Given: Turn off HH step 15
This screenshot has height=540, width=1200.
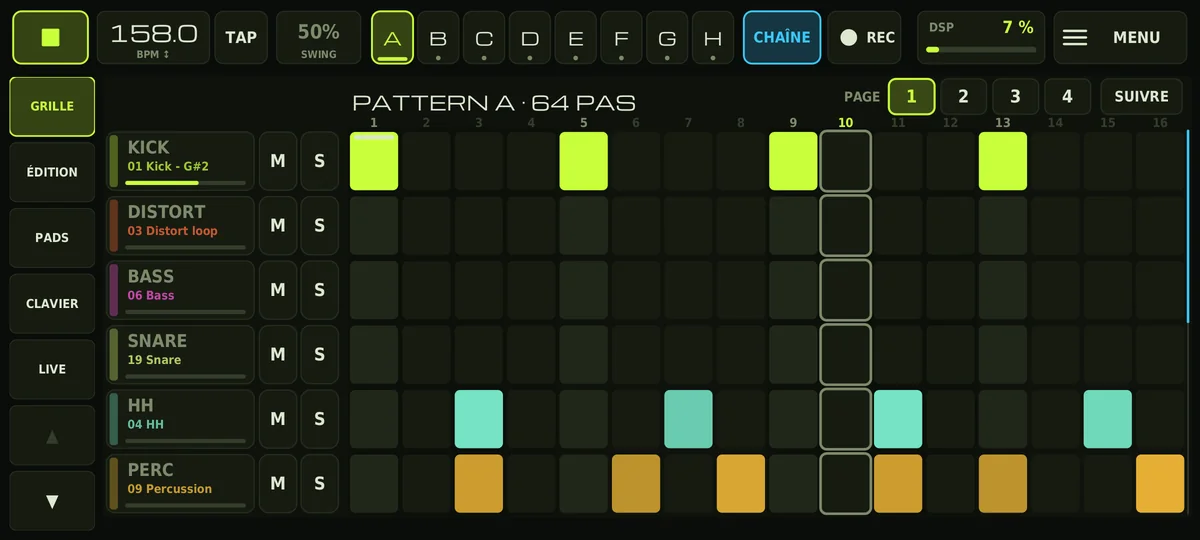Looking at the screenshot, I should click(x=1108, y=419).
